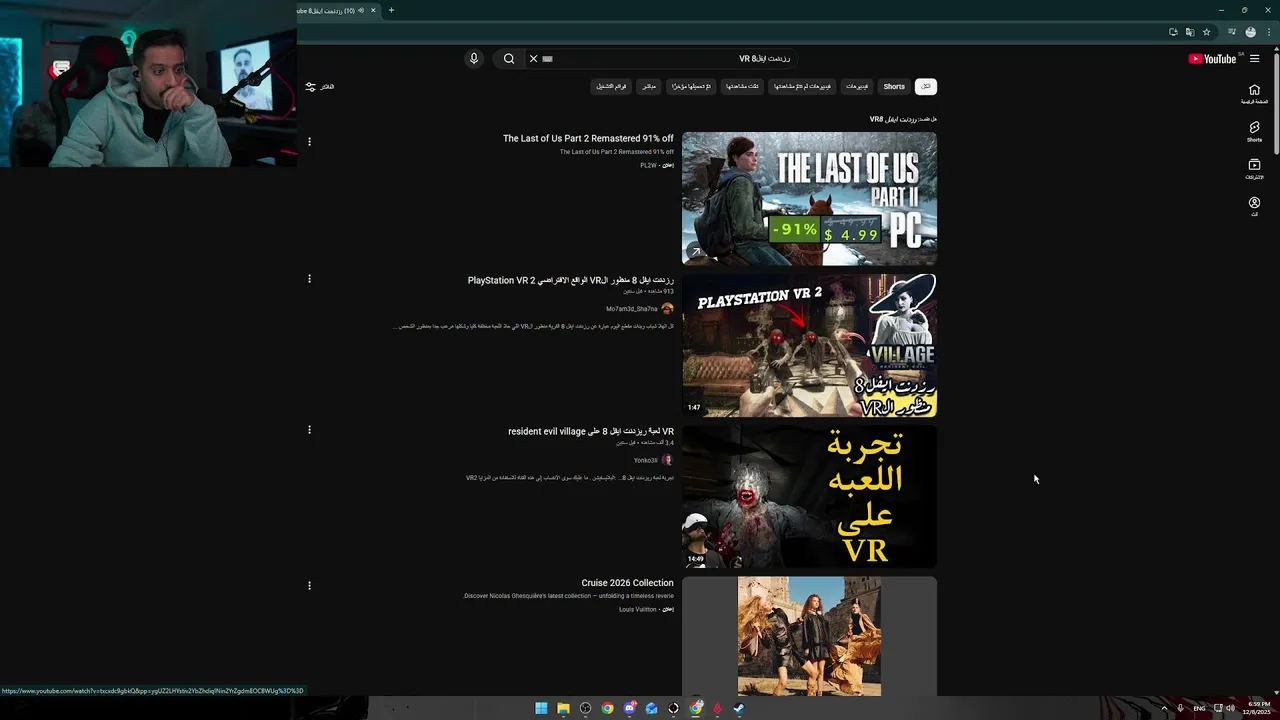1280x720 pixels.
Task: Open Discord from the taskbar
Action: [629, 709]
